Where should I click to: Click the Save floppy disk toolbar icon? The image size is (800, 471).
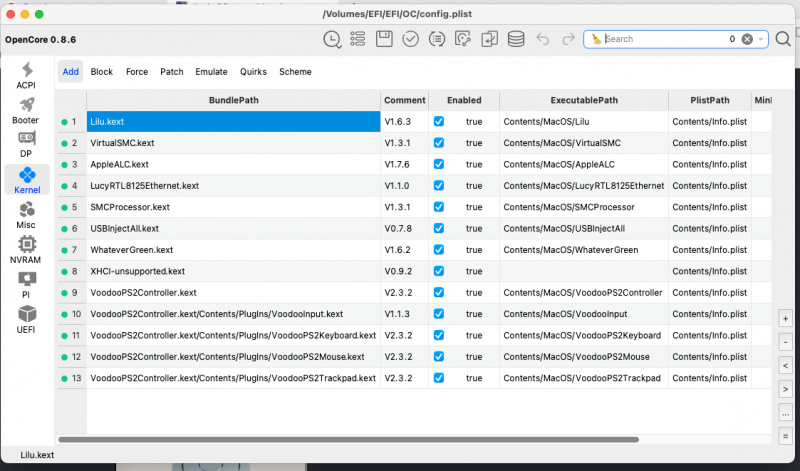click(384, 39)
